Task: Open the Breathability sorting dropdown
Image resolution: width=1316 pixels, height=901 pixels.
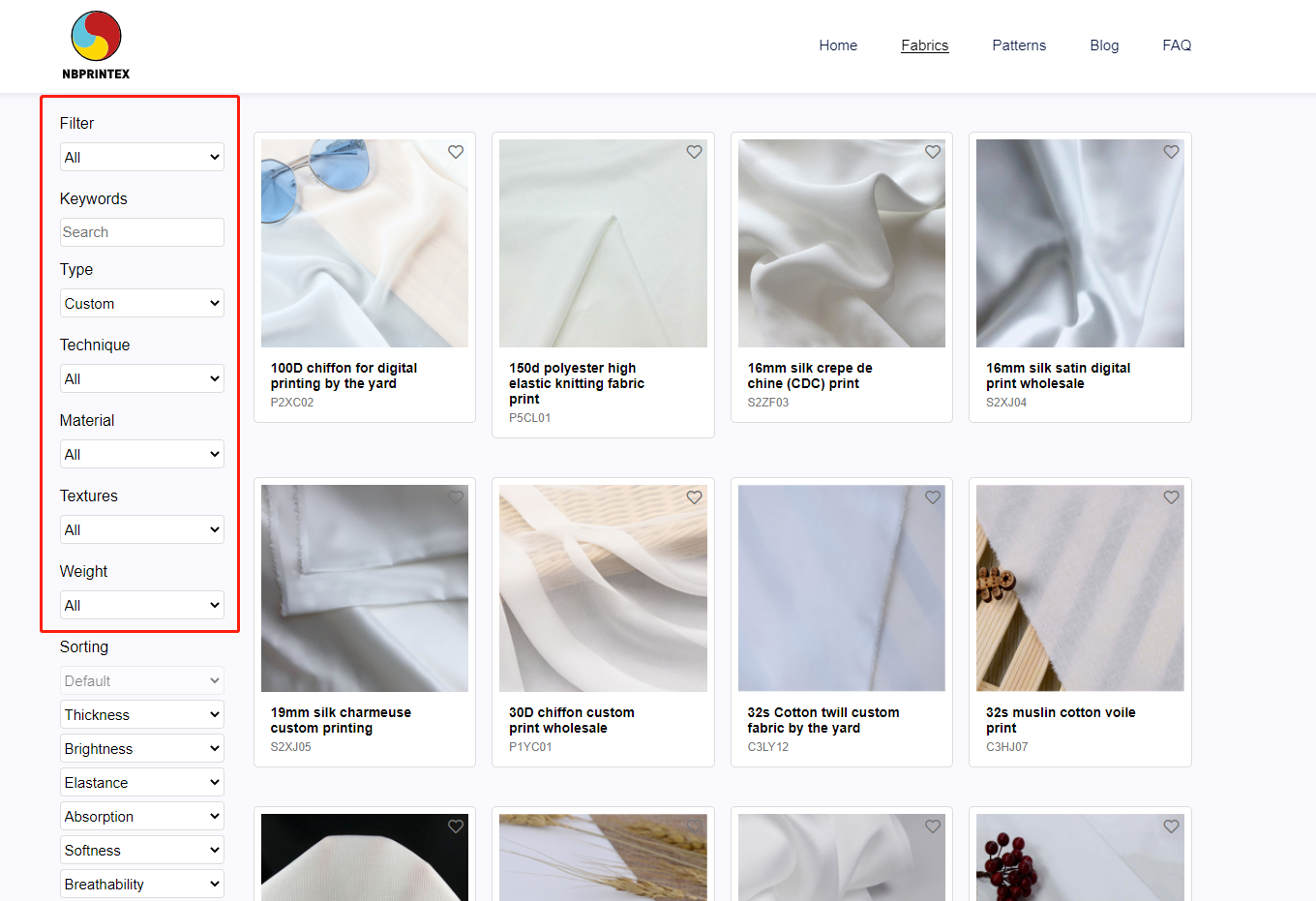Action: 142,884
